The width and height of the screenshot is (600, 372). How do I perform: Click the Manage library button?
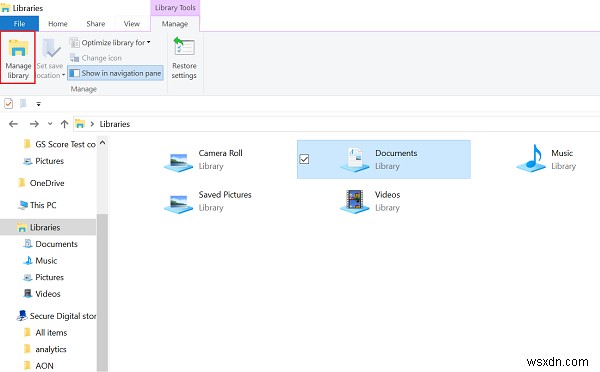[18, 58]
